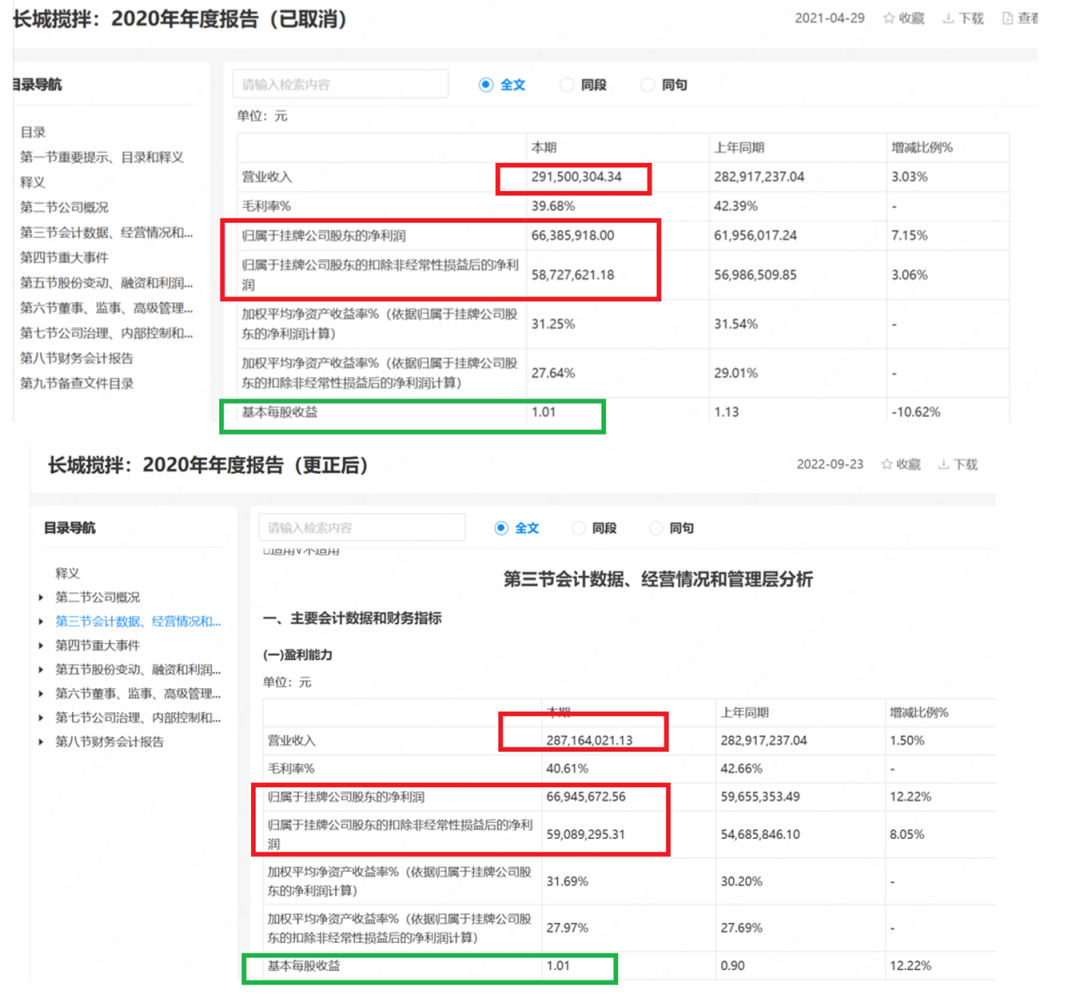Click gross margin 40.61% in the lower table
1080x998 pixels.
[568, 769]
